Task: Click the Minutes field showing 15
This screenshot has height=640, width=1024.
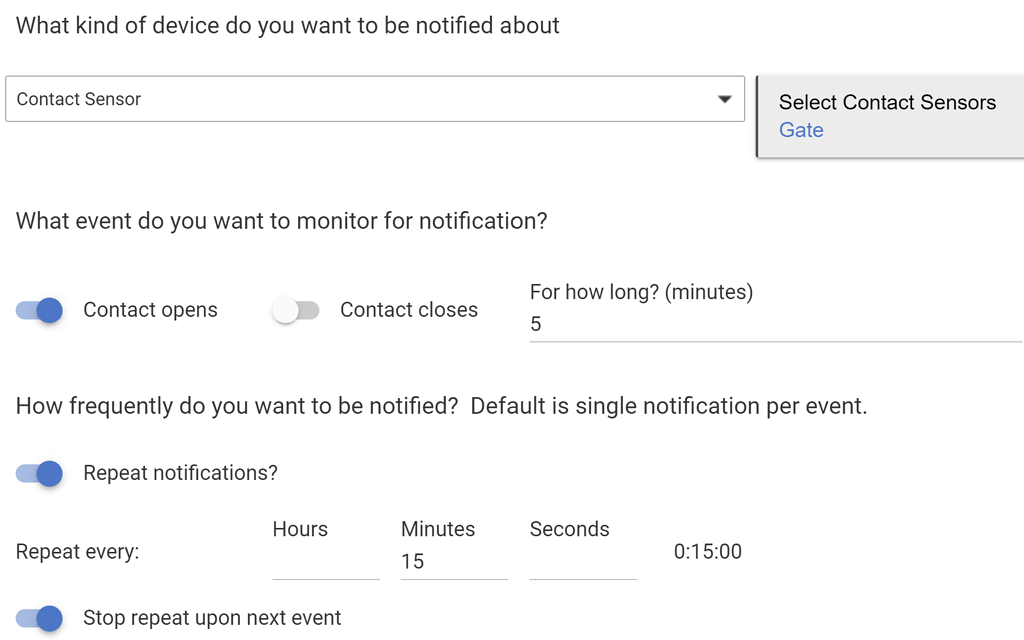Action: click(453, 561)
